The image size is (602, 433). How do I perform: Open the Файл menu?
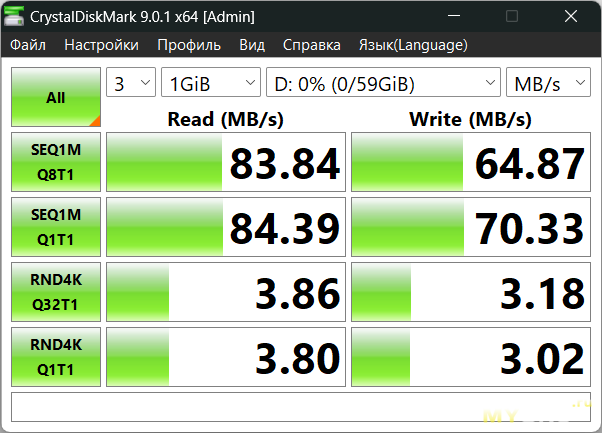tap(28, 45)
